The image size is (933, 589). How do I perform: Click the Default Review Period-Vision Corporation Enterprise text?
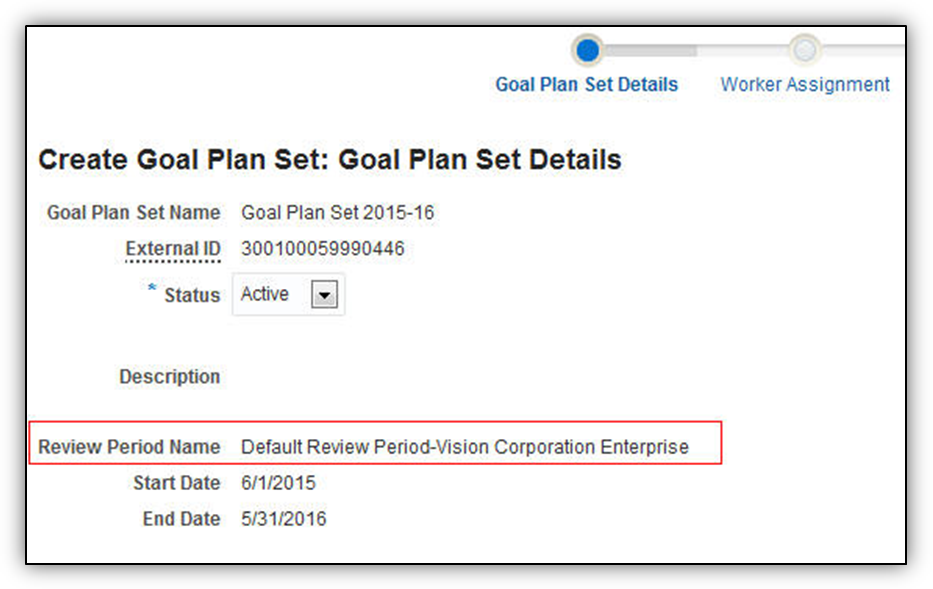(464, 447)
